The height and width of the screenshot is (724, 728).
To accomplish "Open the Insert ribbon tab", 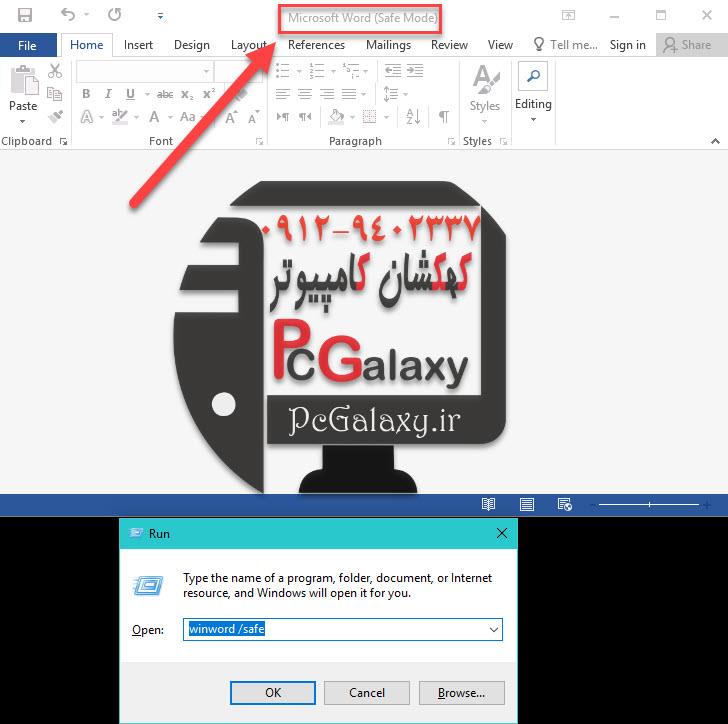I will tap(138, 45).
